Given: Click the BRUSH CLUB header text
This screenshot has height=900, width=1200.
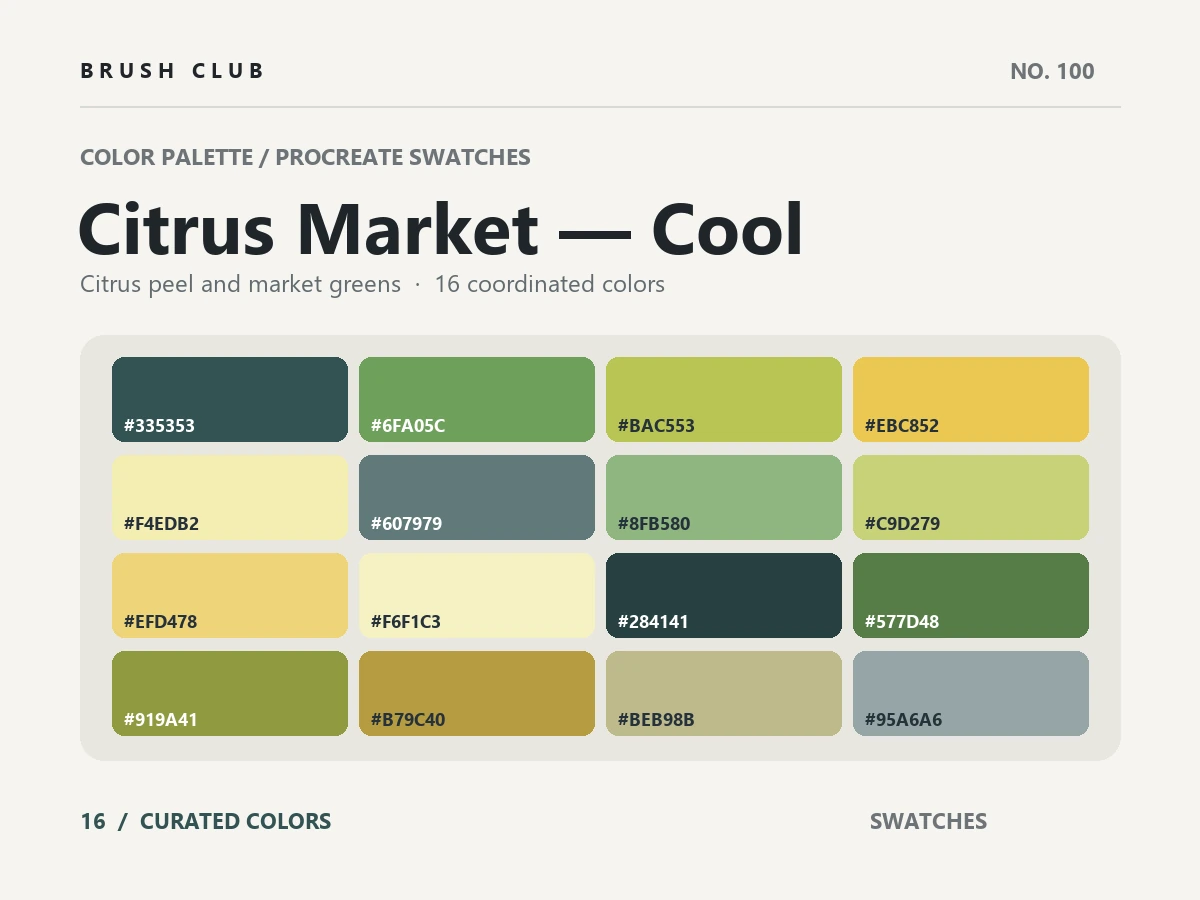Looking at the screenshot, I should (173, 71).
